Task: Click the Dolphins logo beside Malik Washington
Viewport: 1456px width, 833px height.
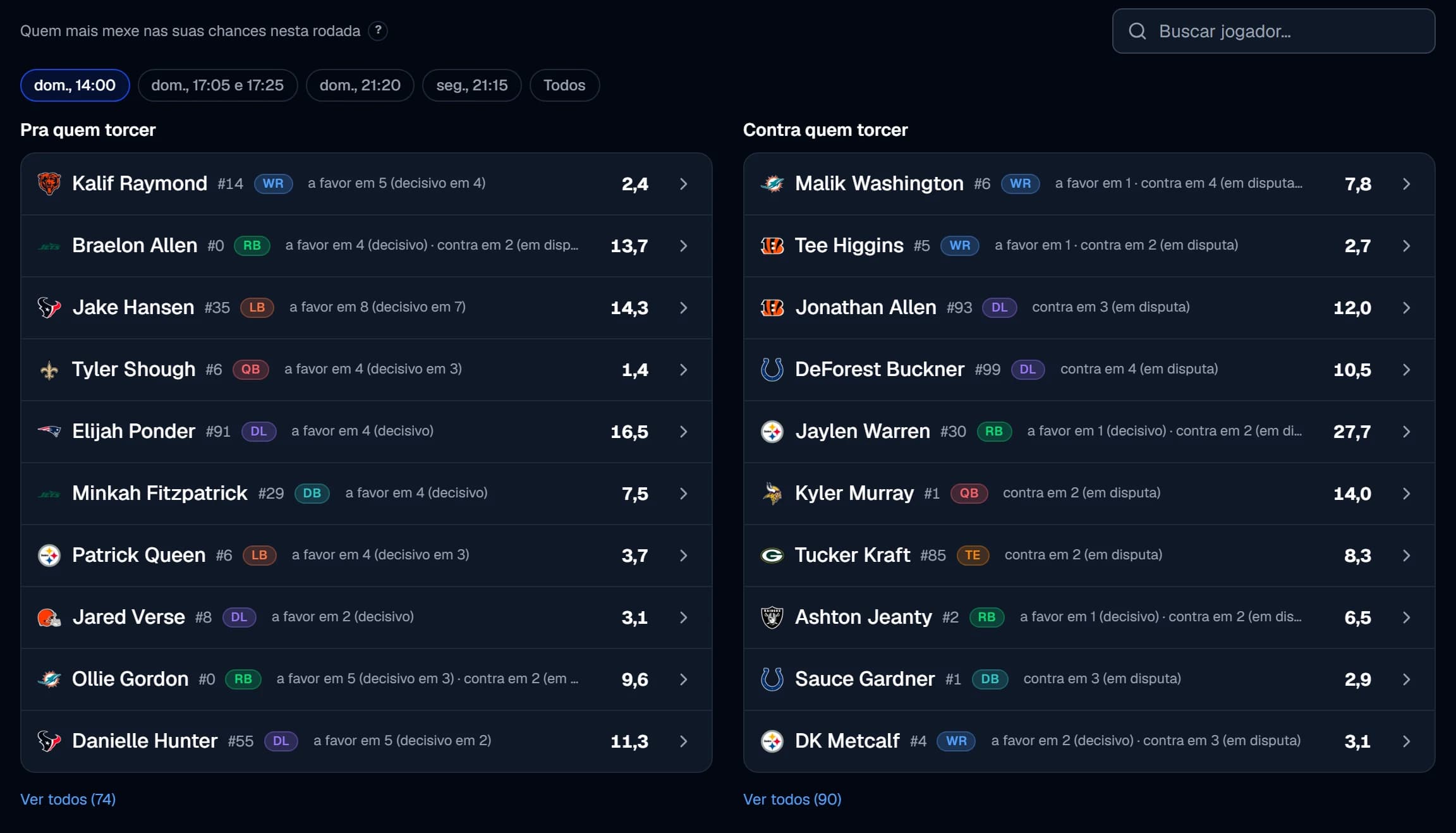Action: [x=772, y=183]
